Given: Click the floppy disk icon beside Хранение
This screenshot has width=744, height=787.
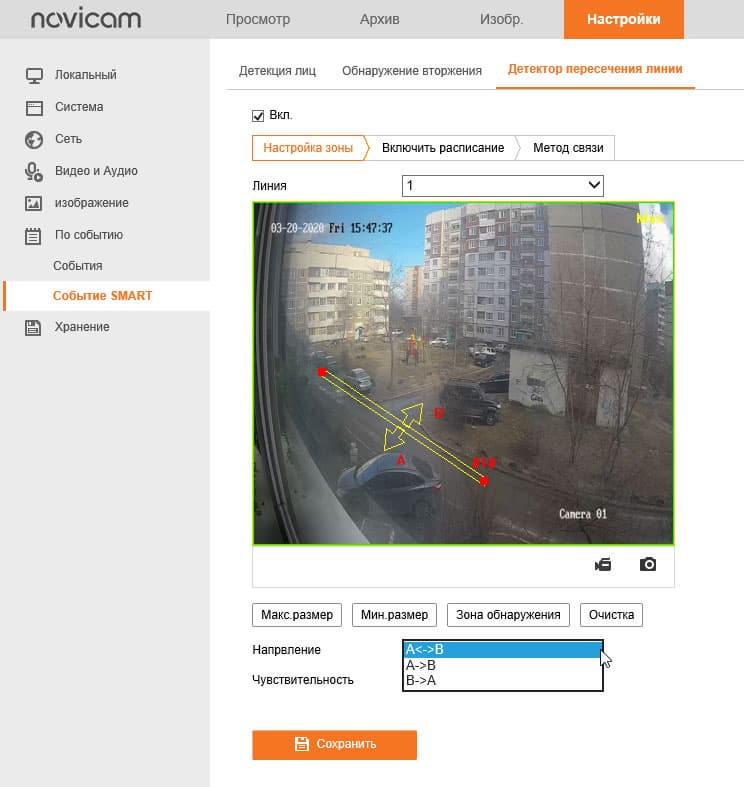Looking at the screenshot, I should pos(33,327).
